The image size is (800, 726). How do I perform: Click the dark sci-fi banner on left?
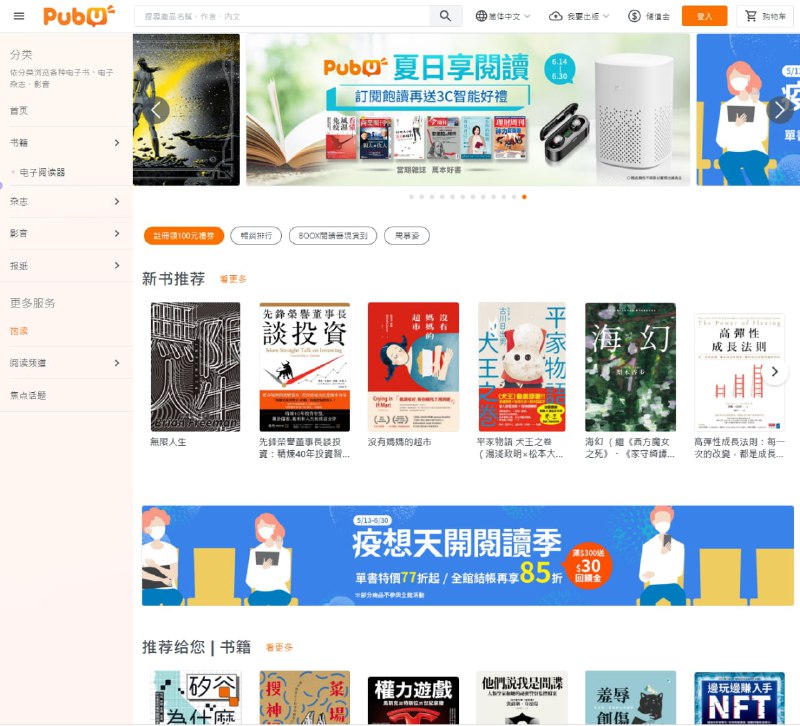186,109
